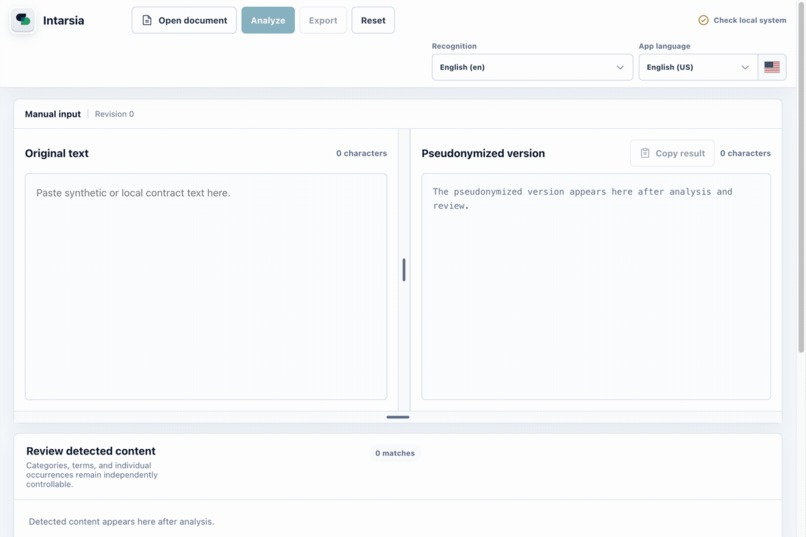Click the Copy result text label
This screenshot has height=537, width=806.
click(680, 153)
